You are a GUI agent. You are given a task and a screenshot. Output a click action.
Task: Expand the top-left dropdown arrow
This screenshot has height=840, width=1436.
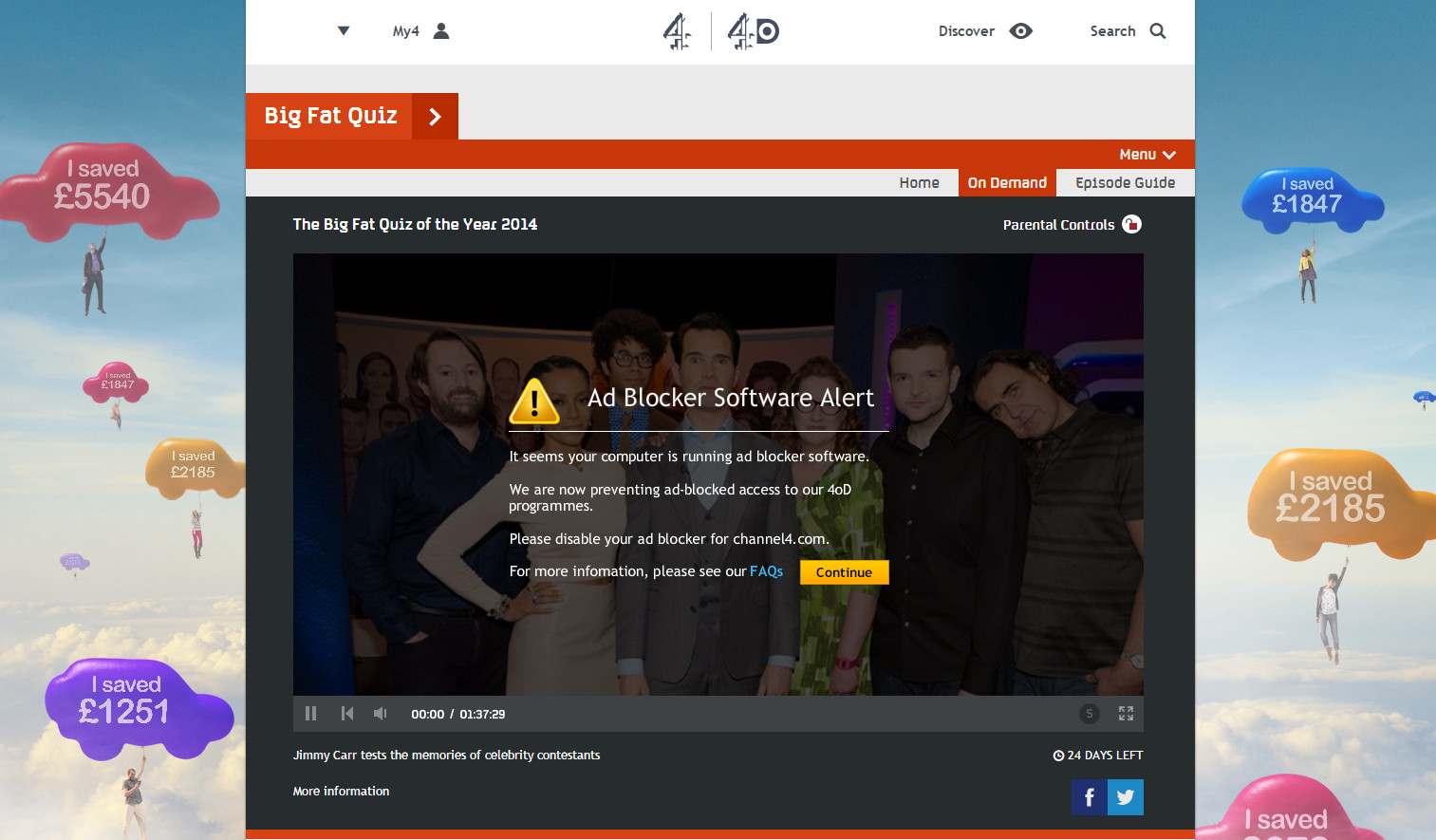click(x=344, y=31)
